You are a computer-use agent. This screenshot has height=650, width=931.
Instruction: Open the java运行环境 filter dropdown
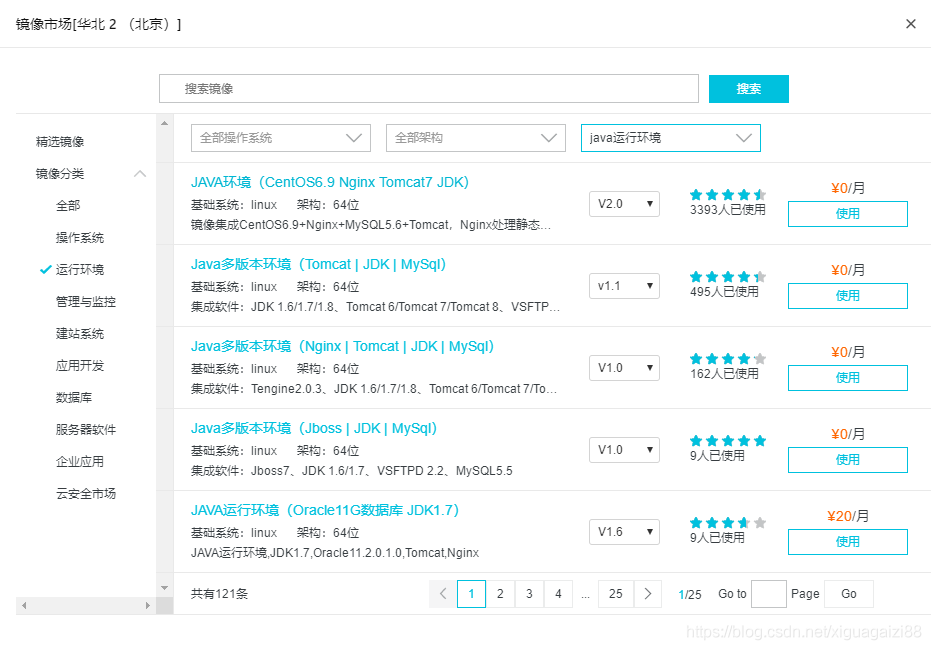[670, 137]
